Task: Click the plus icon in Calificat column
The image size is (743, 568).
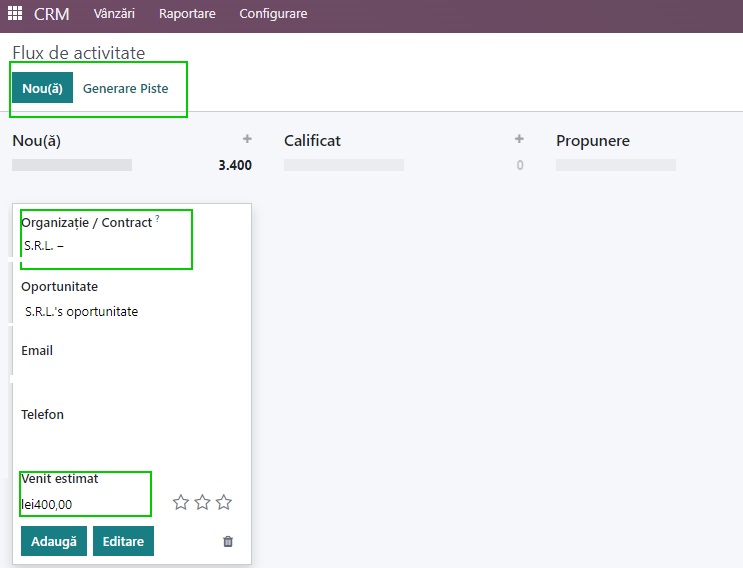Action: pos(519,139)
